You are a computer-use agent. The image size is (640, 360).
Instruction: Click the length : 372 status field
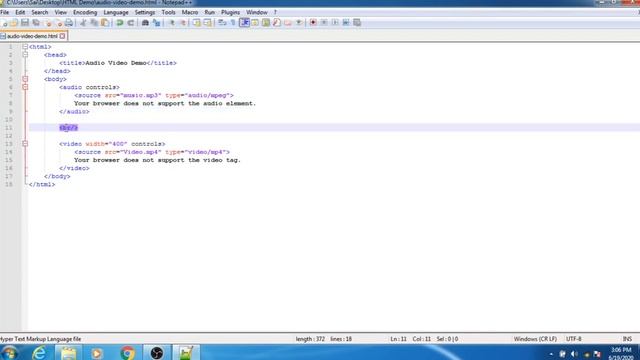pyautogui.click(x=310, y=339)
